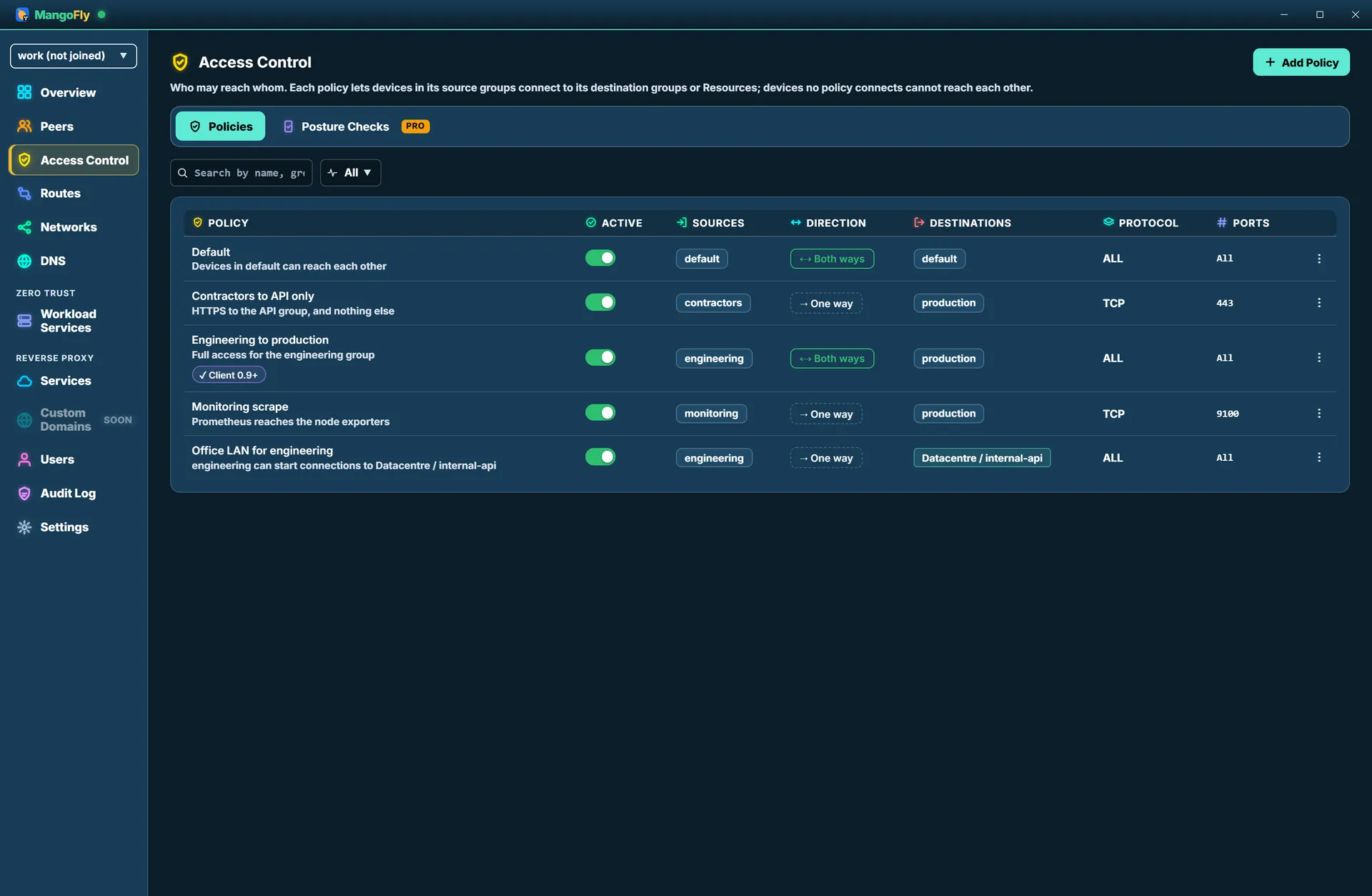This screenshot has height=896, width=1372.
Task: Click the DIRECTION column arrows icon
Action: click(x=795, y=222)
